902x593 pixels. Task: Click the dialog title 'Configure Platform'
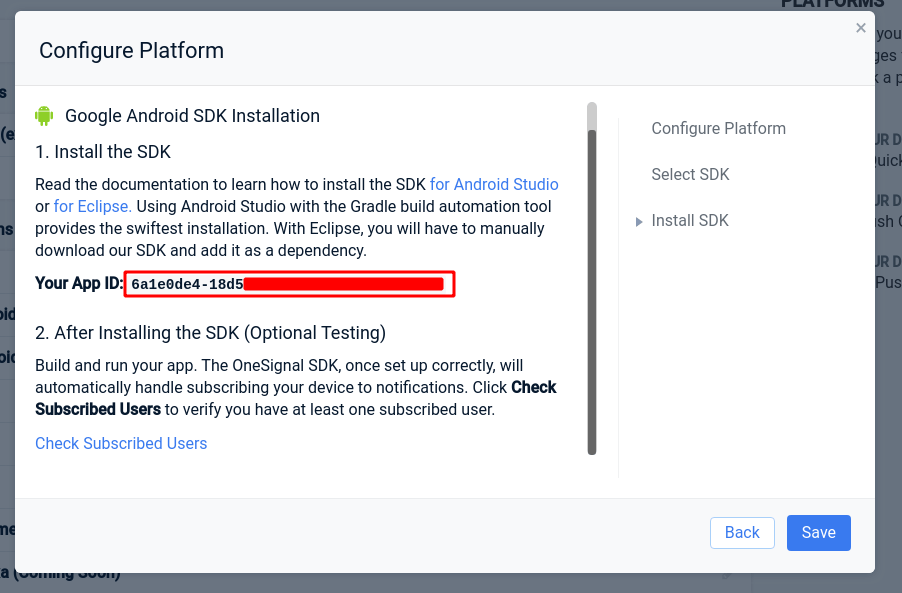[x=132, y=51]
